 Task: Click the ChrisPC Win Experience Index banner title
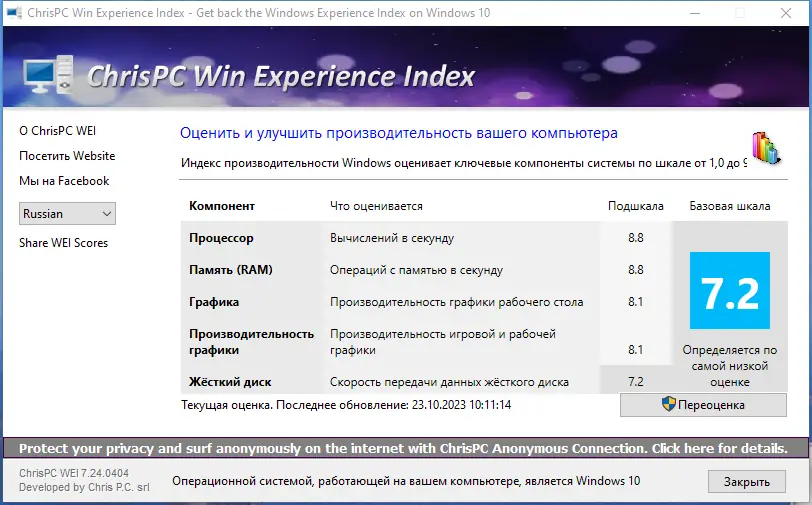coord(281,77)
